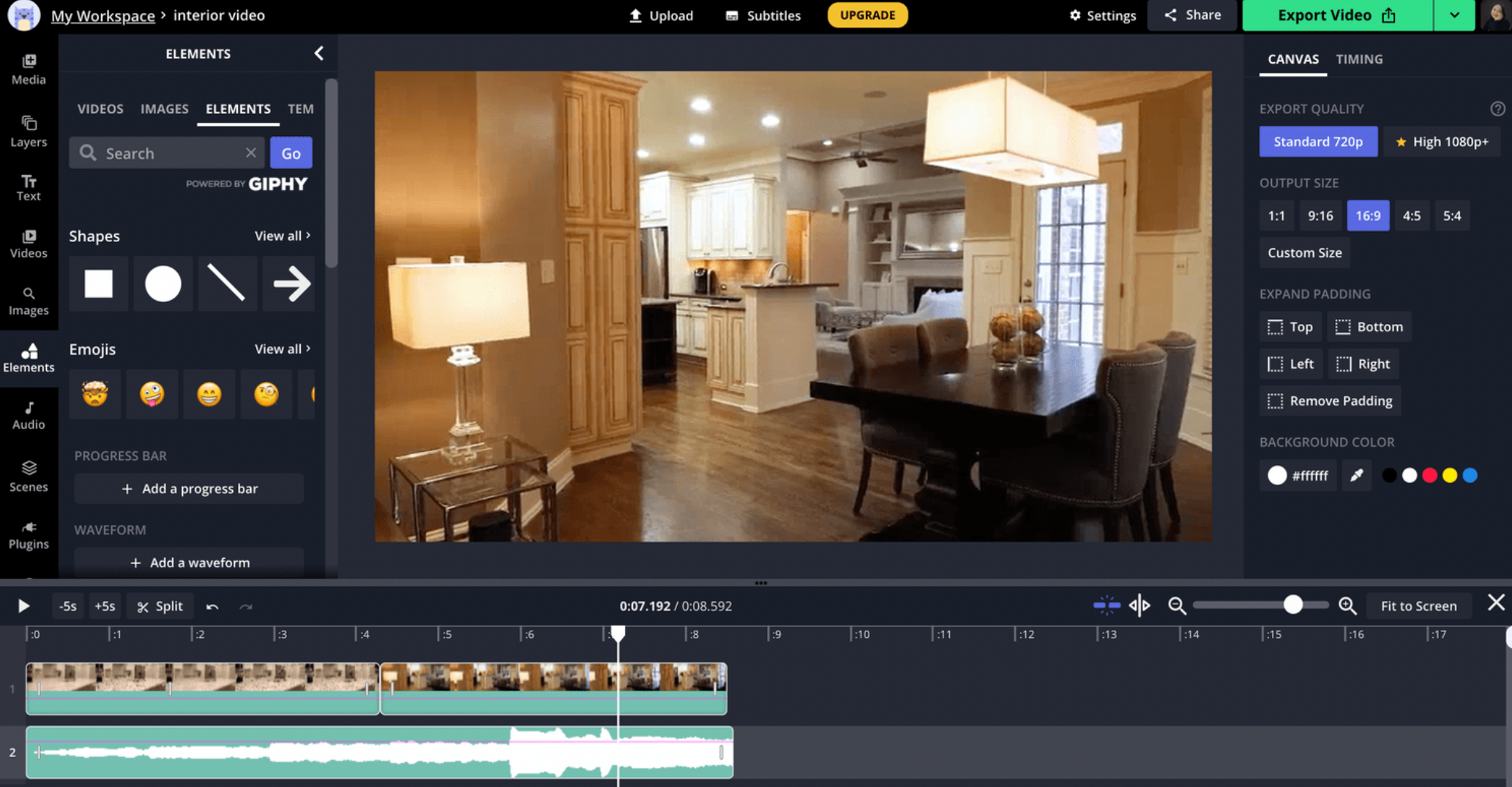Open the Layers sidebar panel
The width and height of the screenshot is (1512, 787).
29,132
